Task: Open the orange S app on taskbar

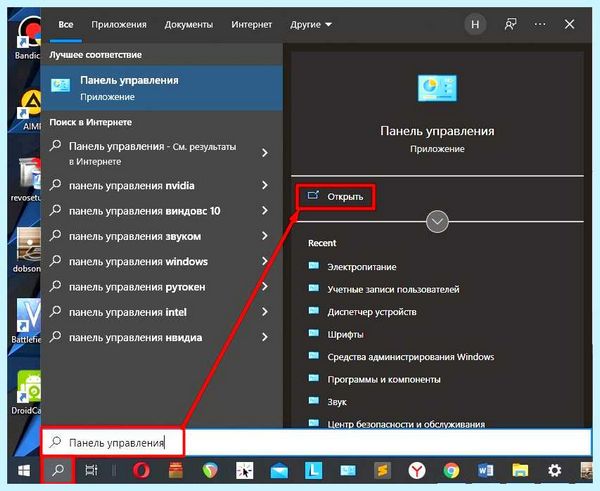Action: tap(382, 470)
